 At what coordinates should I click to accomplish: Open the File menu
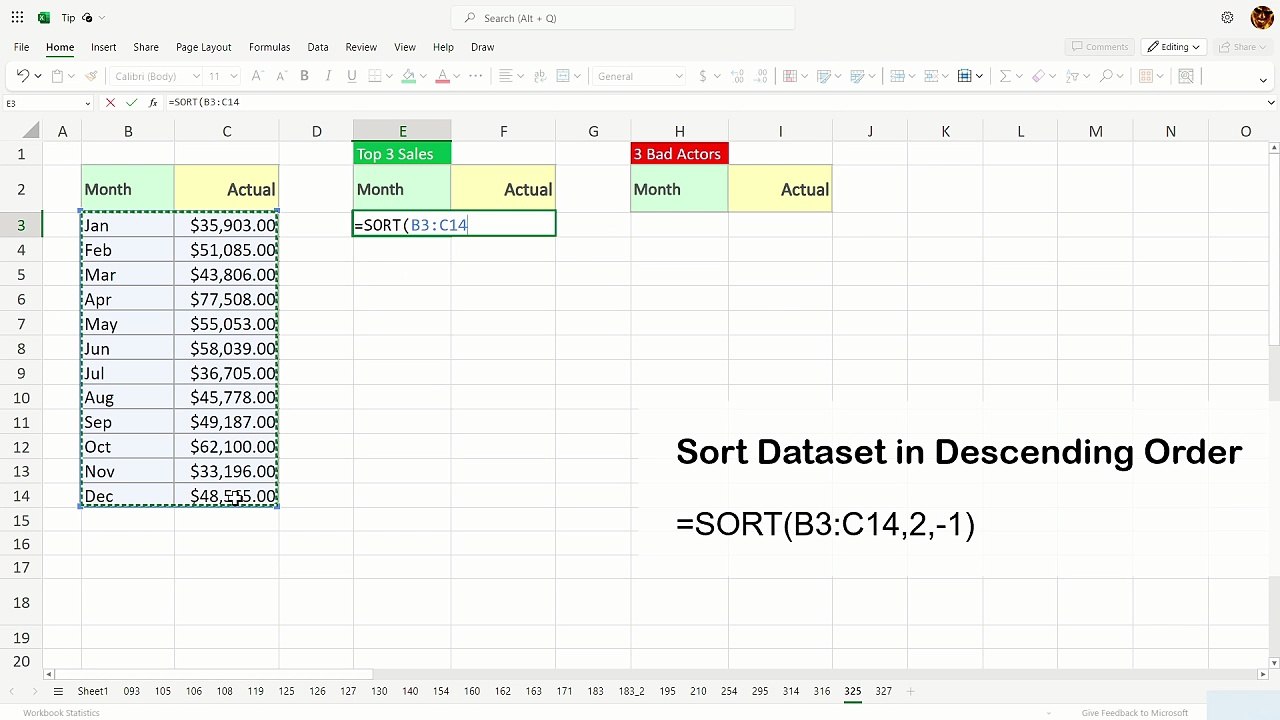click(x=21, y=47)
